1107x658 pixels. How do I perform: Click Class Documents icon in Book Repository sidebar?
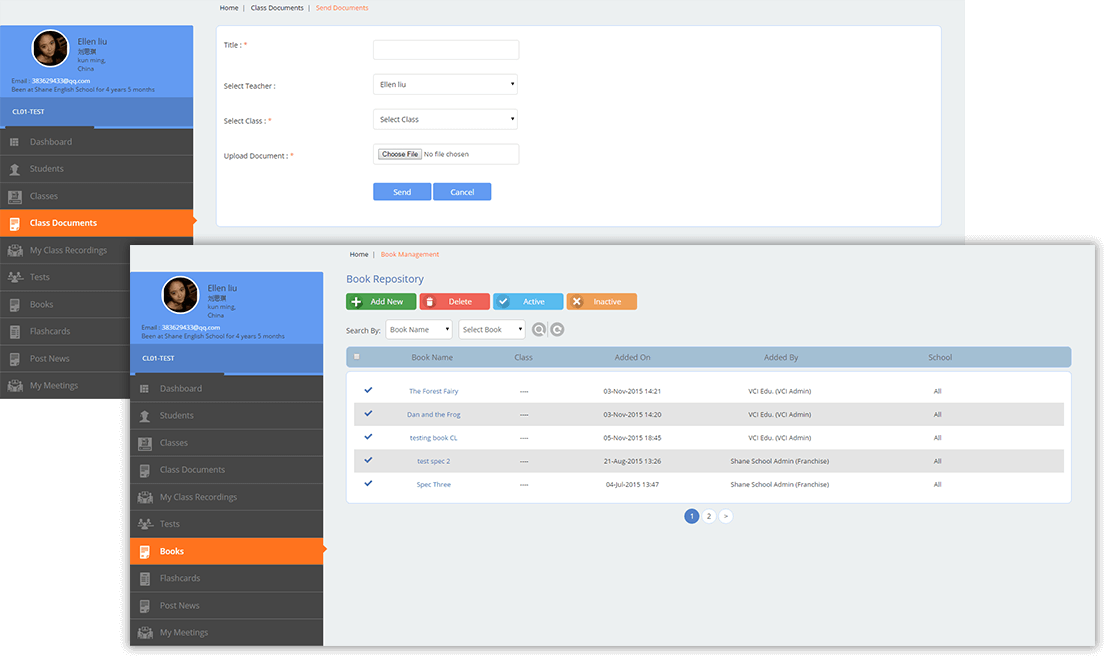pyautogui.click(x=145, y=470)
